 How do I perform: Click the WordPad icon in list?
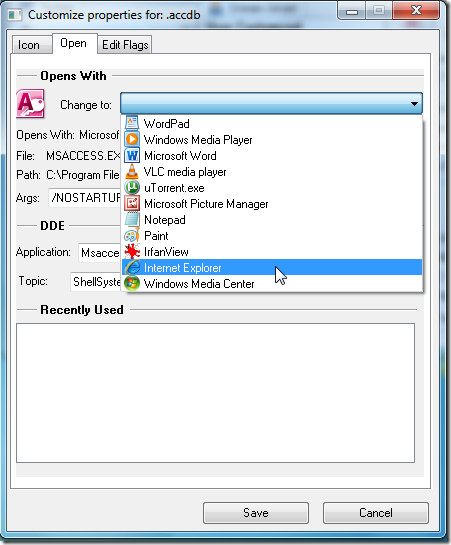pos(132,123)
